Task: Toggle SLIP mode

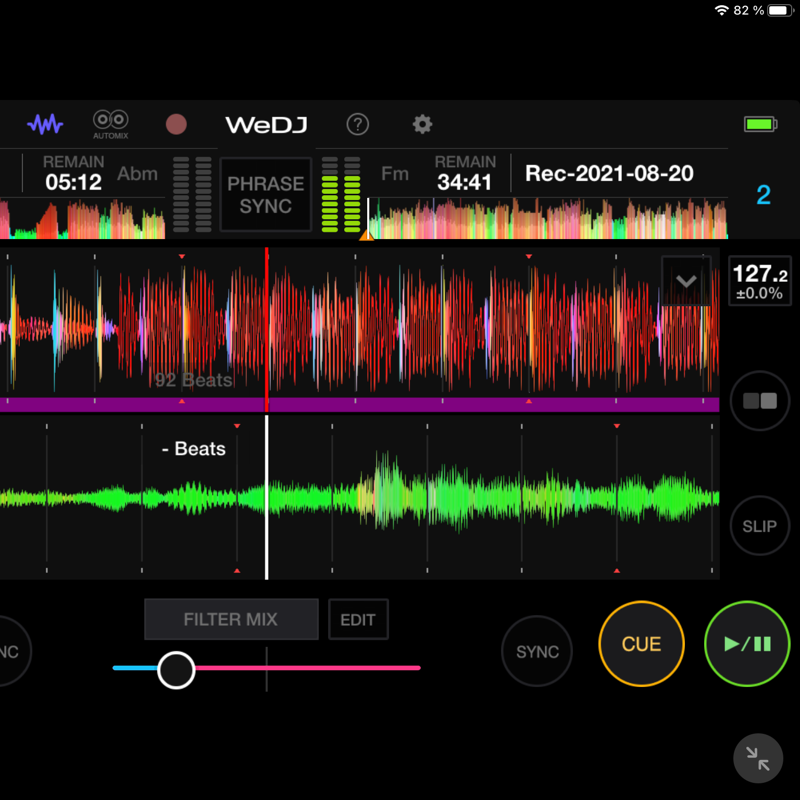Action: (760, 526)
